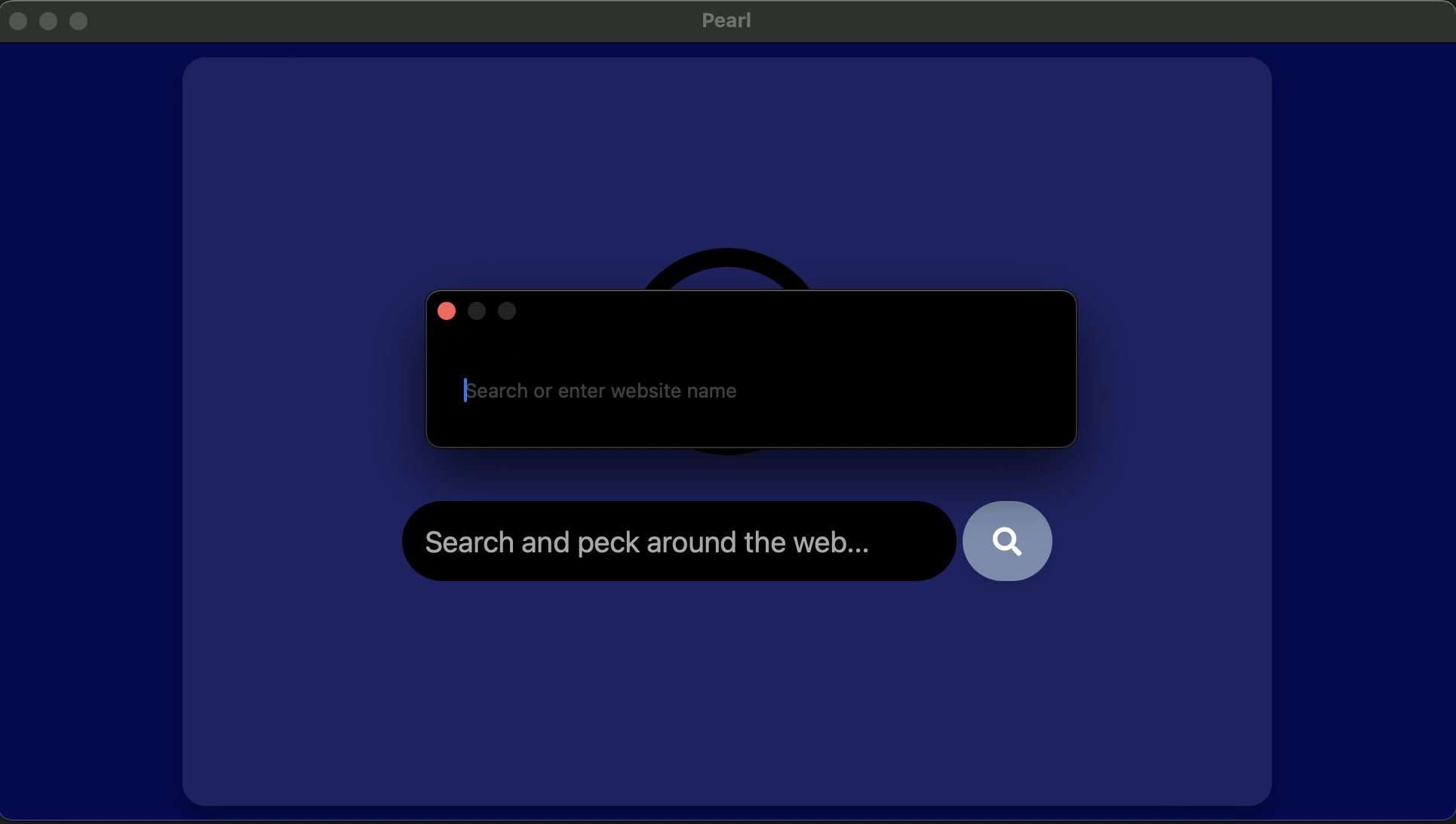Click the top arc of the Pearl logo
The image size is (1456, 824).
pos(726,260)
